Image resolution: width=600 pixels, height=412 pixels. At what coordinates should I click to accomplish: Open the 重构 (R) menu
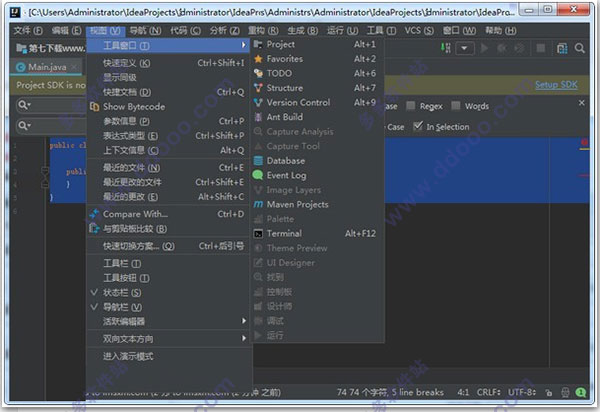(263, 30)
